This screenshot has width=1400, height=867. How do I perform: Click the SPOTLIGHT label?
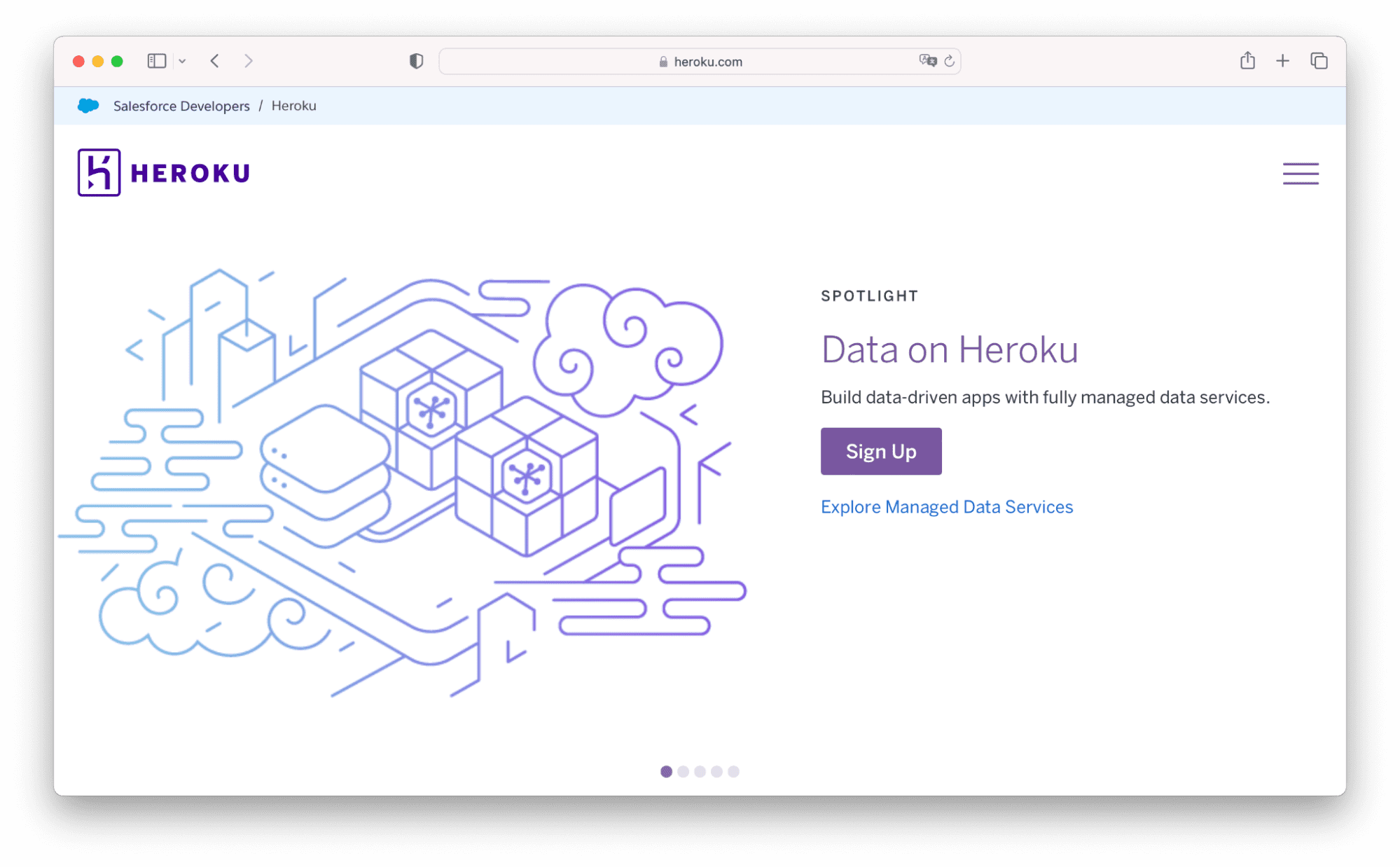(869, 296)
